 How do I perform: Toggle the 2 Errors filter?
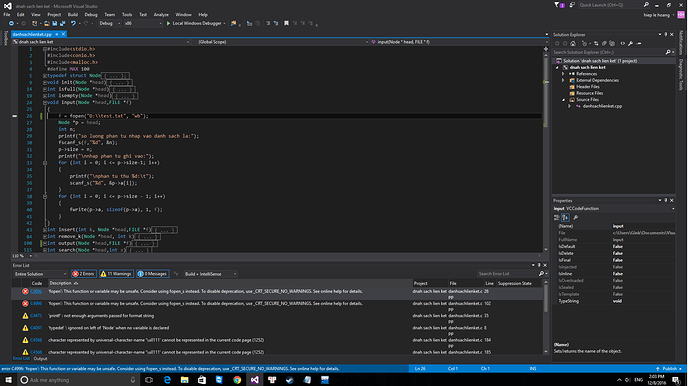84,274
